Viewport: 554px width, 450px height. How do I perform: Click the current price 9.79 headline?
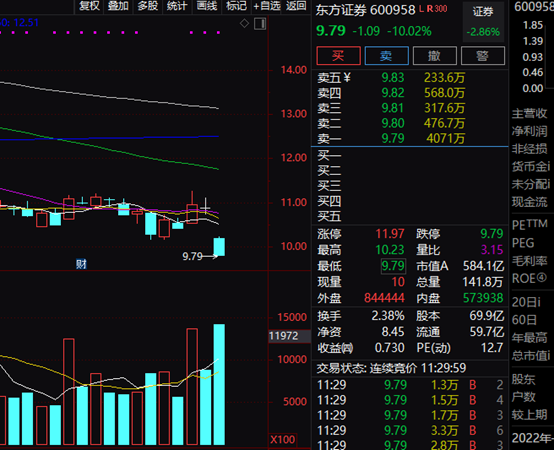point(331,31)
